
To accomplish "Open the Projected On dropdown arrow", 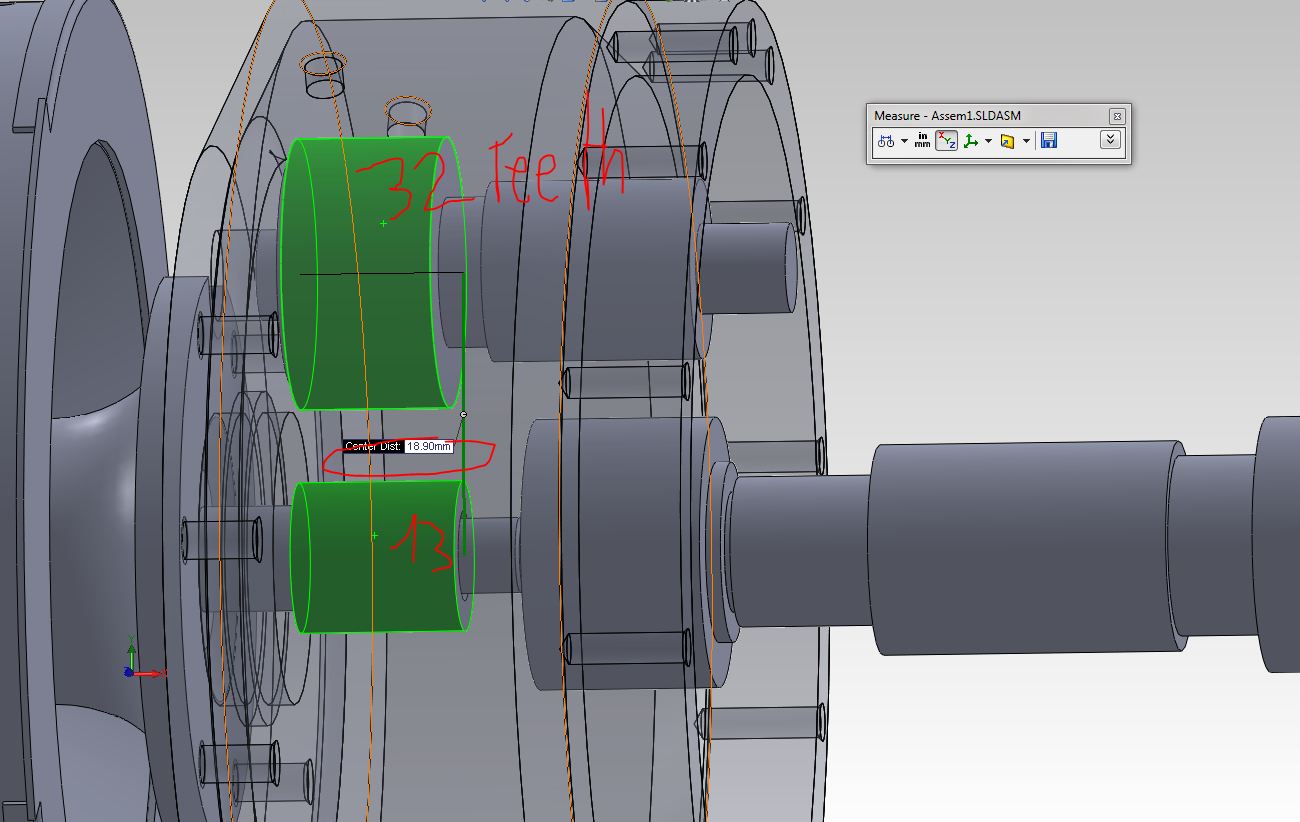I will coord(1026,141).
